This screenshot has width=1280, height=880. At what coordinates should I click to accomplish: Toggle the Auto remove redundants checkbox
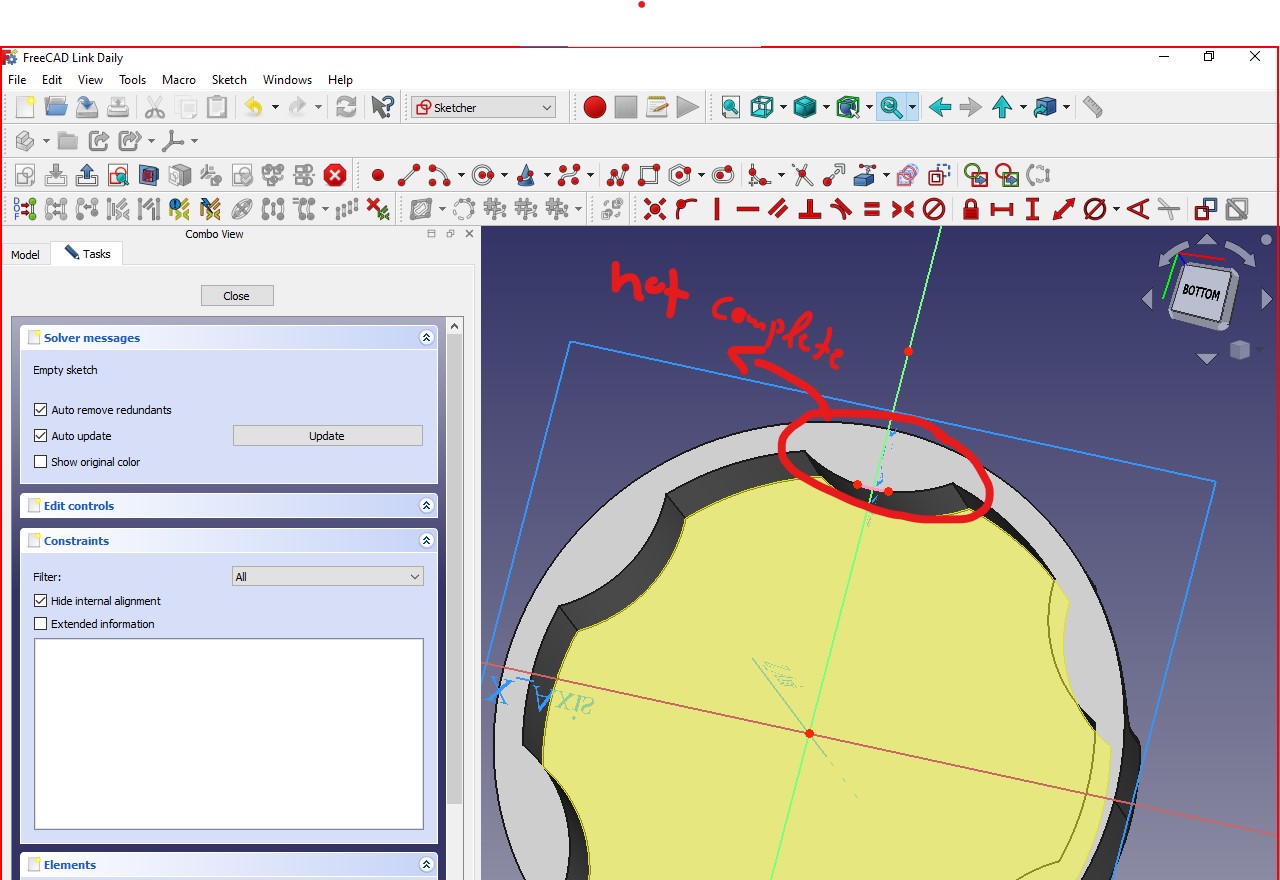[41, 409]
